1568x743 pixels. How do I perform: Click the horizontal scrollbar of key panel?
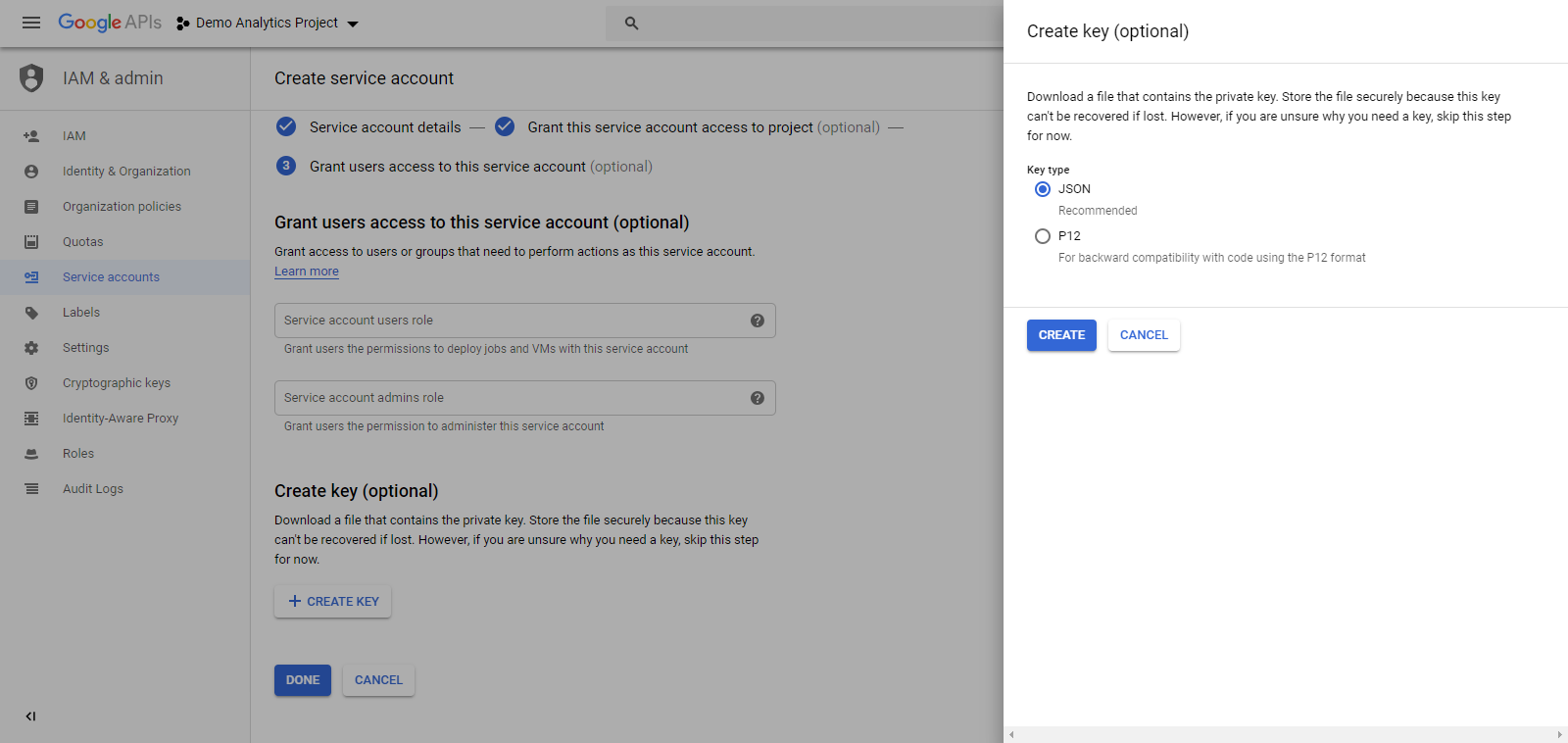click(1285, 734)
